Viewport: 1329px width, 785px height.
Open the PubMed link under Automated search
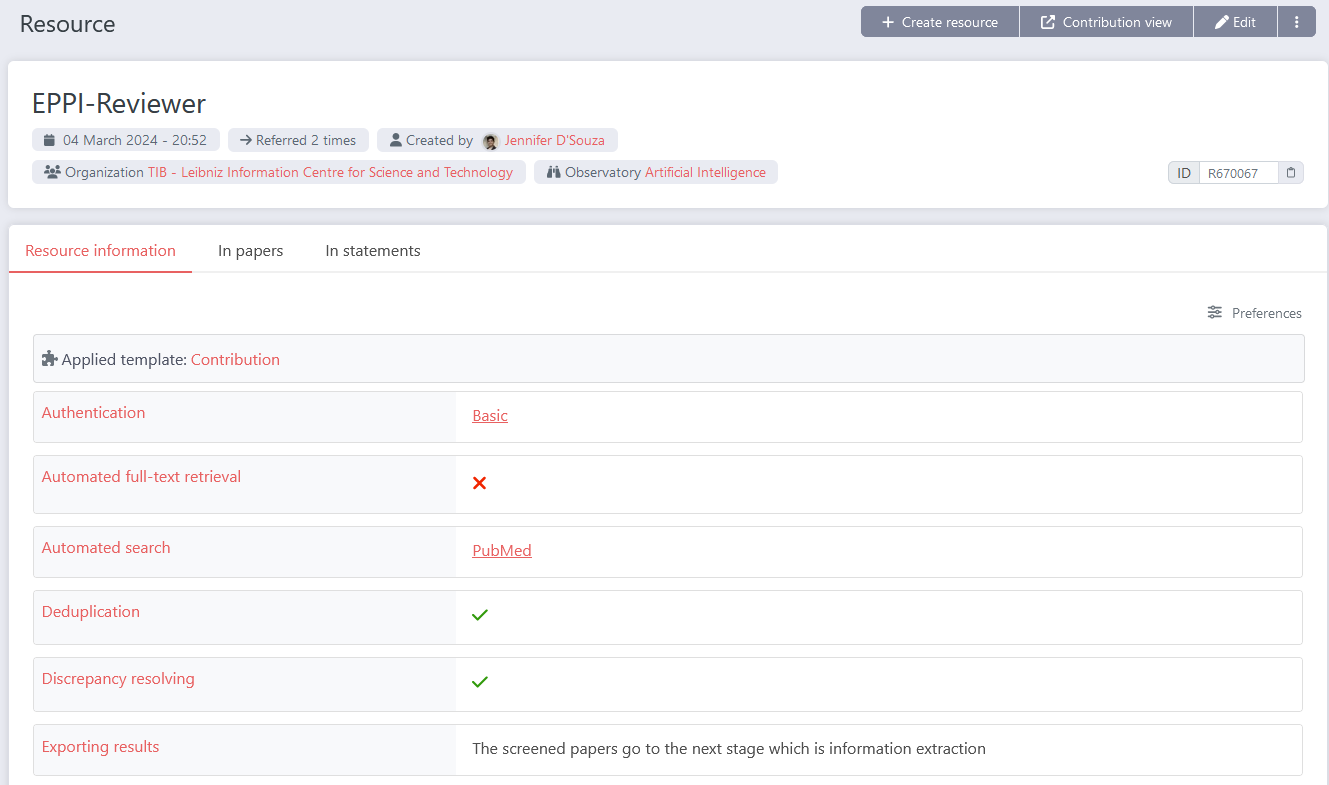click(502, 550)
